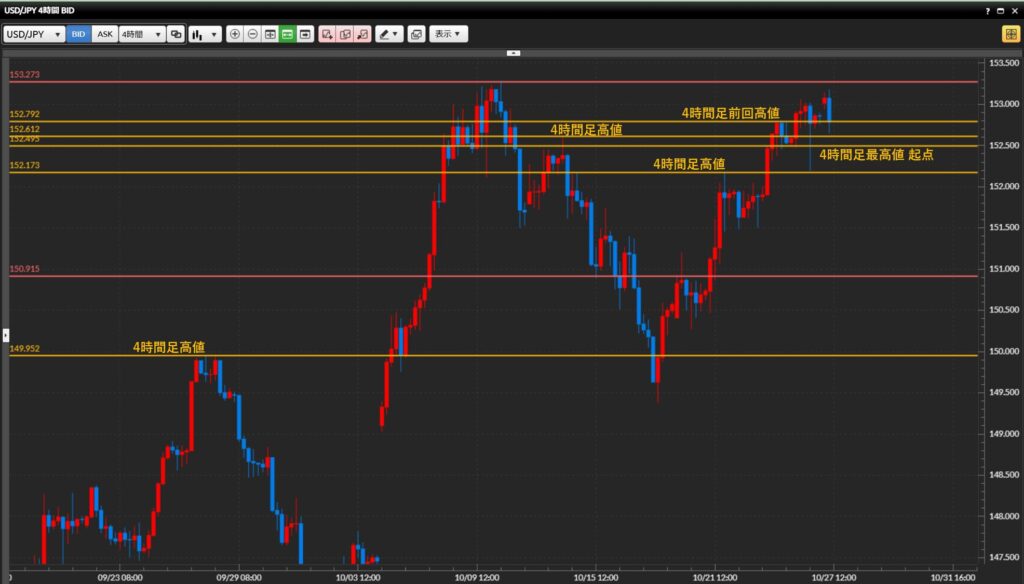1024x584 pixels.
Task: Click the zoom in magnifier icon
Action: click(235, 34)
